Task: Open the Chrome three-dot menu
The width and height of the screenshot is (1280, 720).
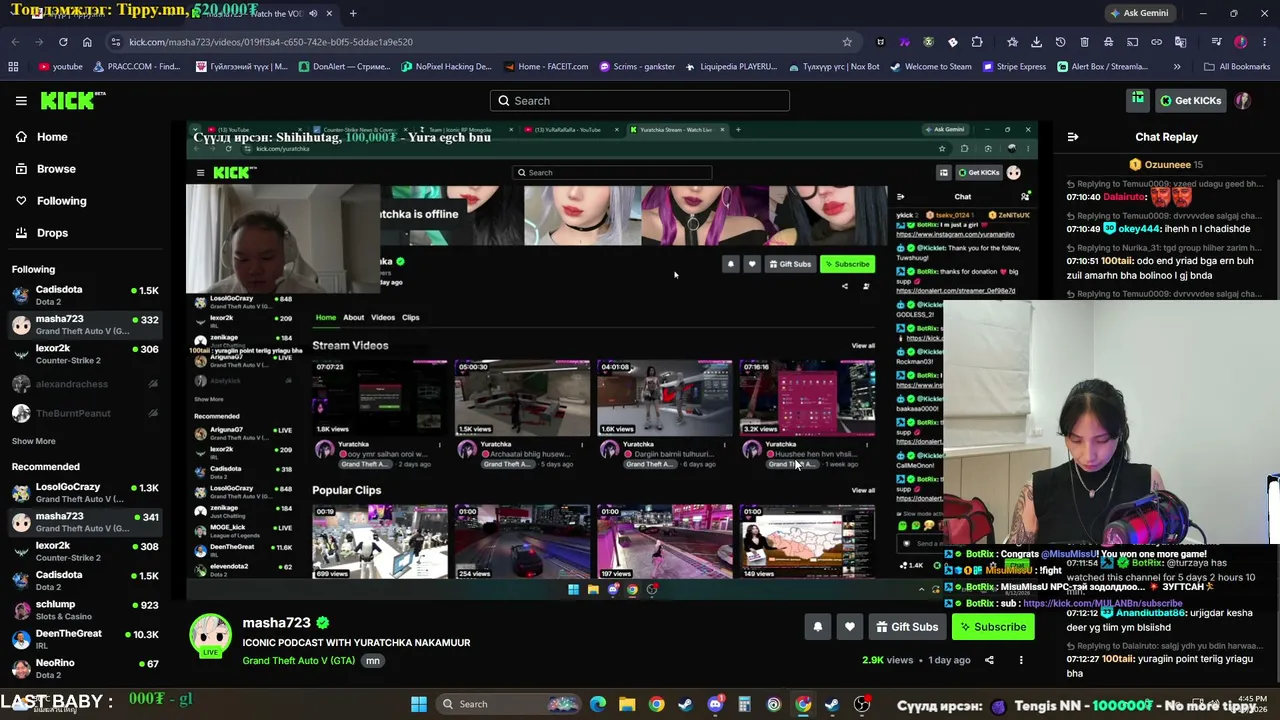Action: pos(1264,42)
